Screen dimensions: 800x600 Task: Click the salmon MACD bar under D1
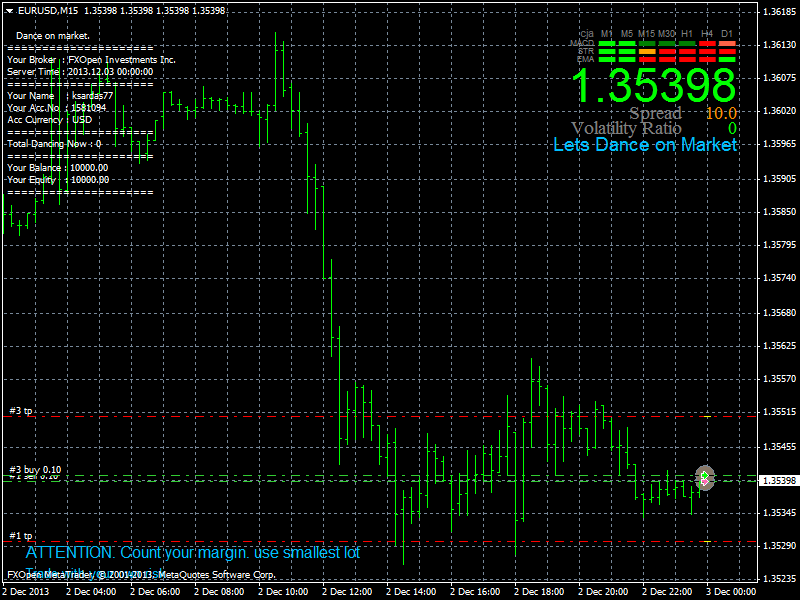click(727, 43)
